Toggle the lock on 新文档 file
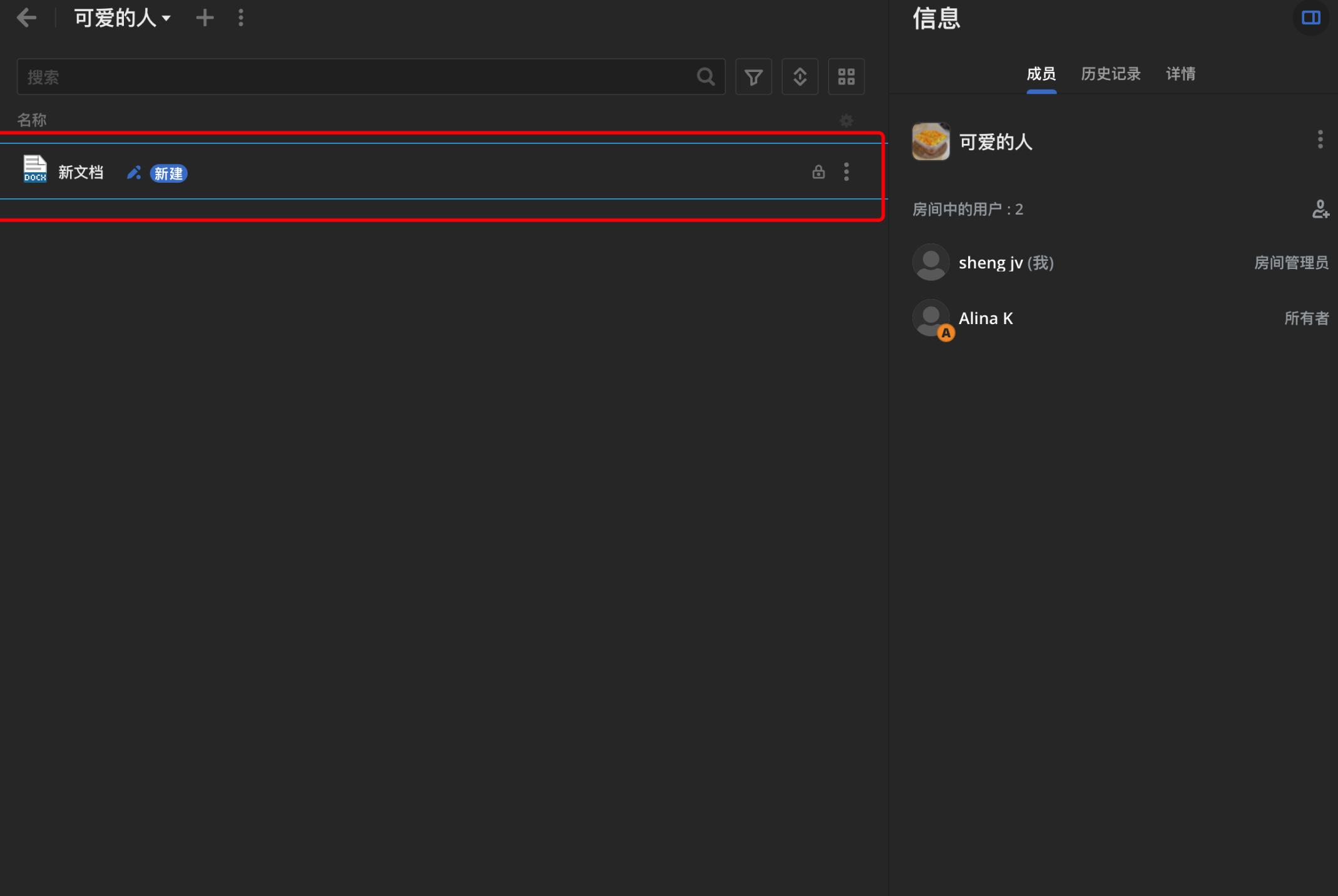 [x=818, y=172]
